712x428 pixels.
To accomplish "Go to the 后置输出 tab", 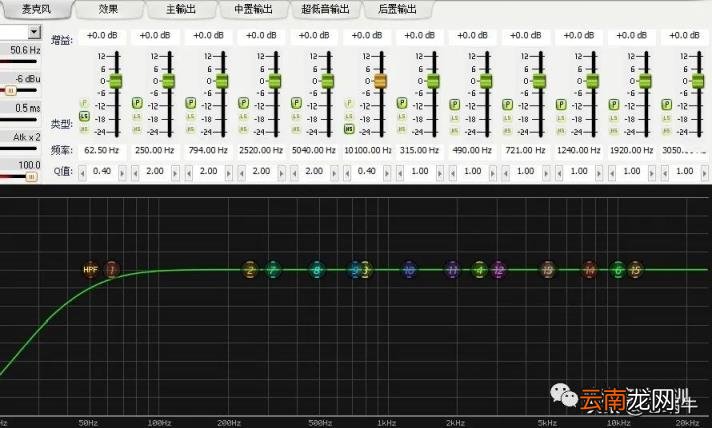I will coord(397,9).
